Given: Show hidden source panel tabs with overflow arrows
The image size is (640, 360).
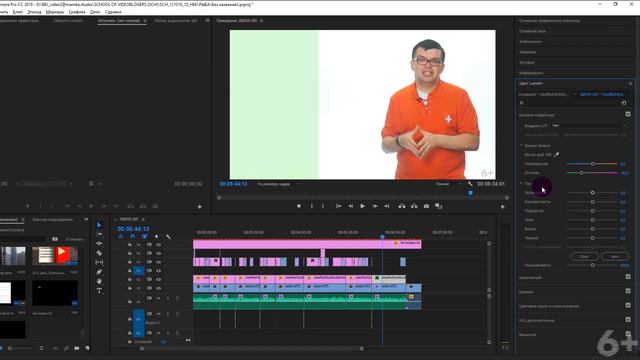Looking at the screenshot, I should click(207, 20).
